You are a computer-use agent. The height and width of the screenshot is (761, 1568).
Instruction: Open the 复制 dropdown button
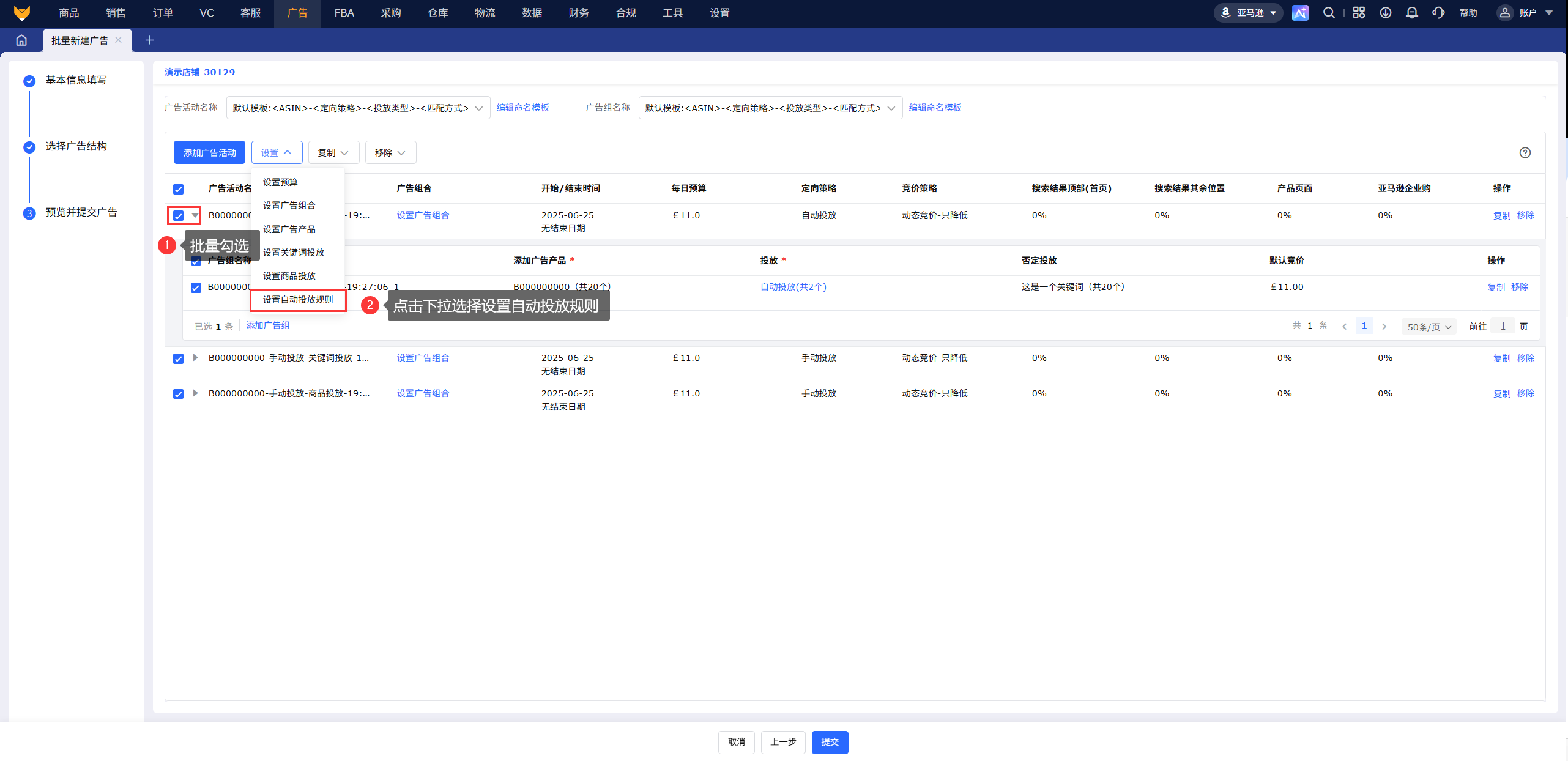point(333,153)
